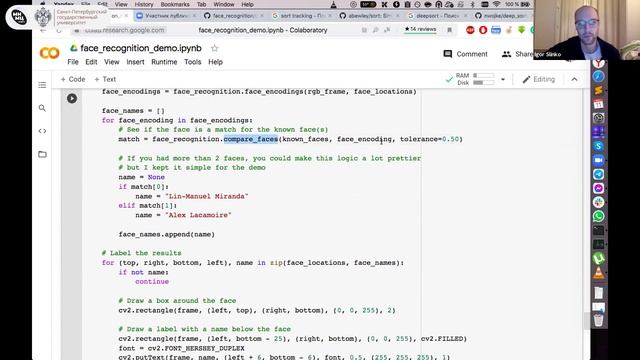Collapse the header with the up chevron
Screen dimensions: 640x360
click(x=574, y=79)
